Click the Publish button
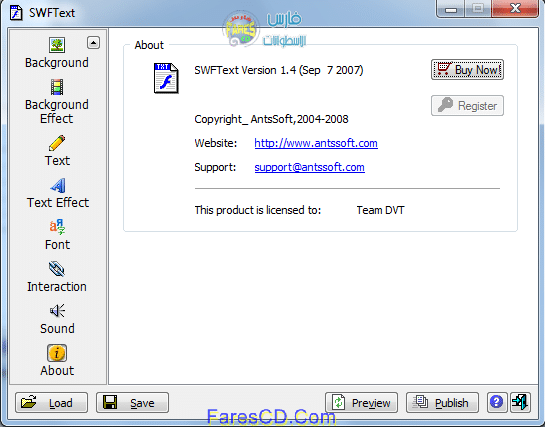The height and width of the screenshot is (427, 545). tap(442, 402)
